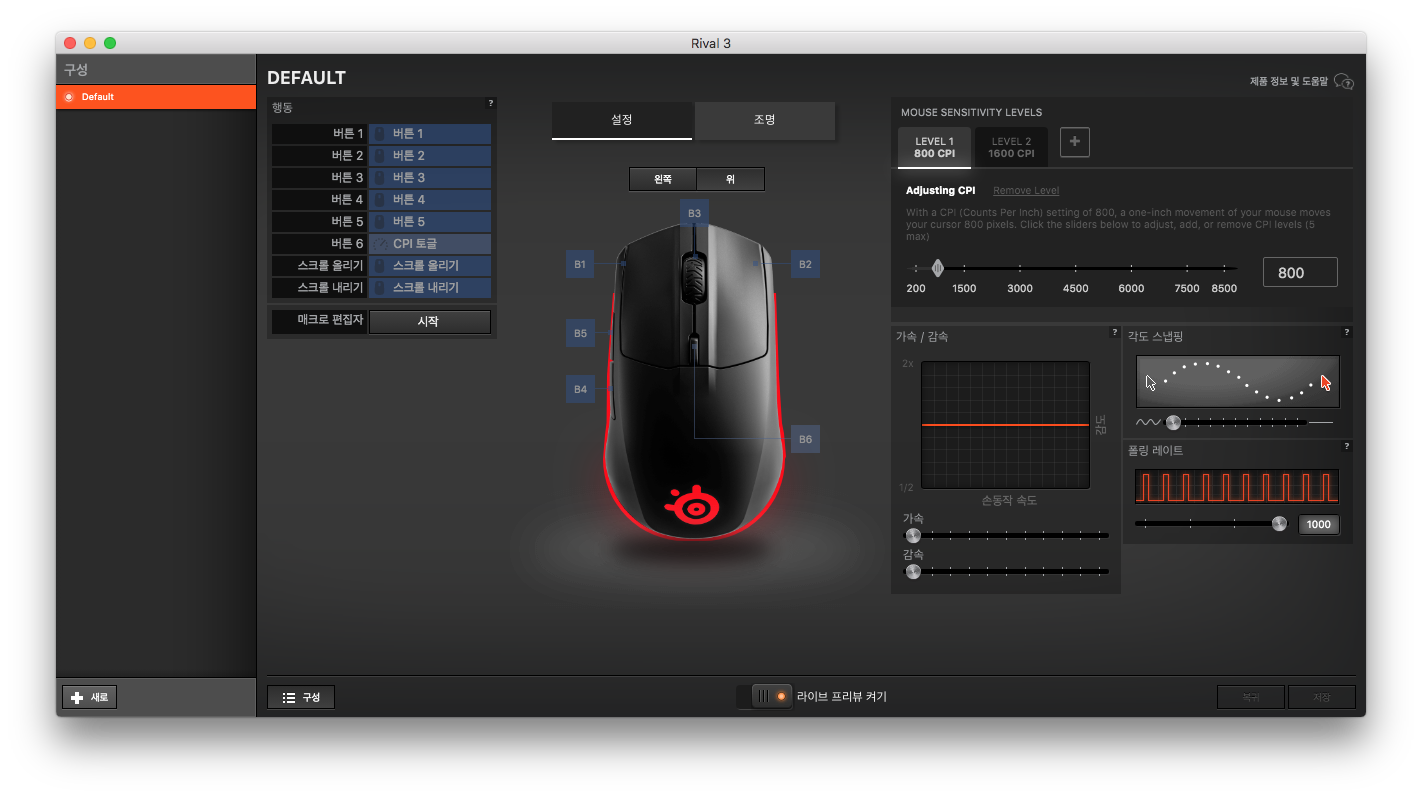1422x797 pixels.
Task: Open 버튼 6 CPI 토글 assignment
Action: (430, 243)
